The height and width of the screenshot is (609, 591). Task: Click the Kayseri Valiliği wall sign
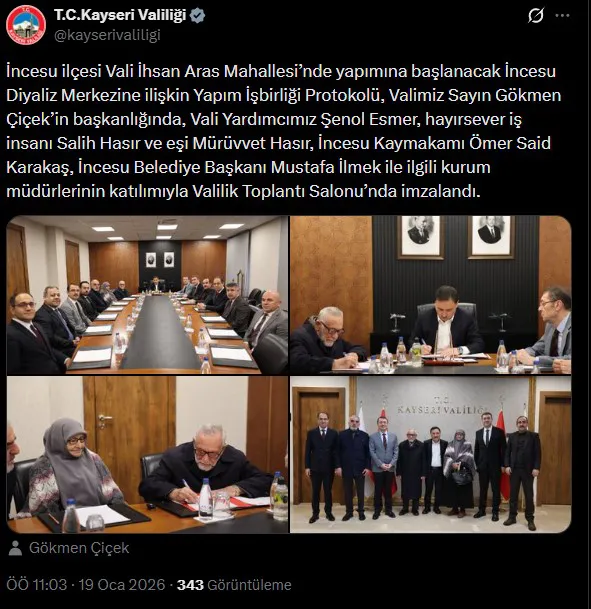pyautogui.click(x=442, y=407)
